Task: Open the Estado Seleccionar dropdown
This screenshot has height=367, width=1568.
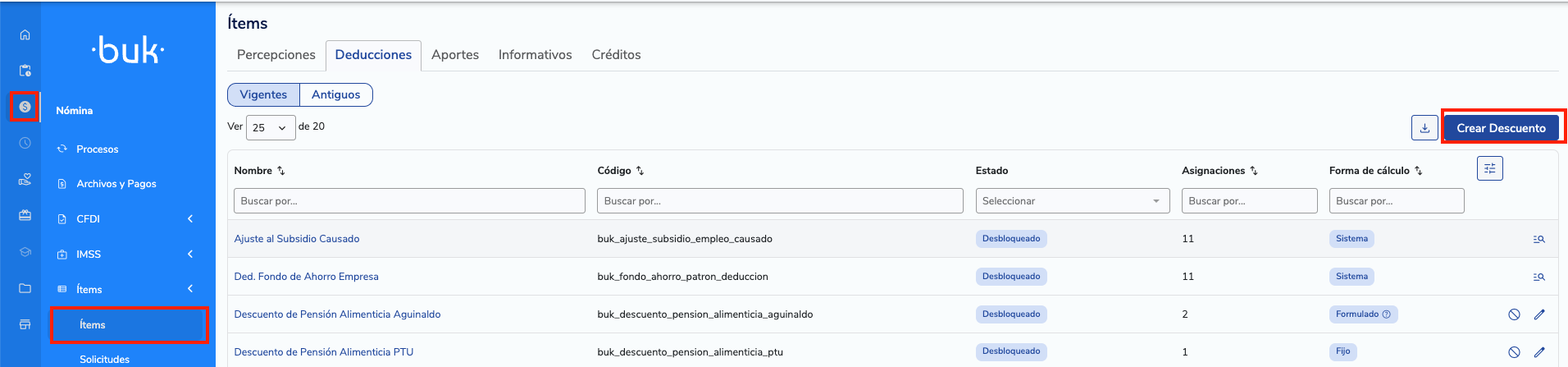Action: click(x=1072, y=201)
